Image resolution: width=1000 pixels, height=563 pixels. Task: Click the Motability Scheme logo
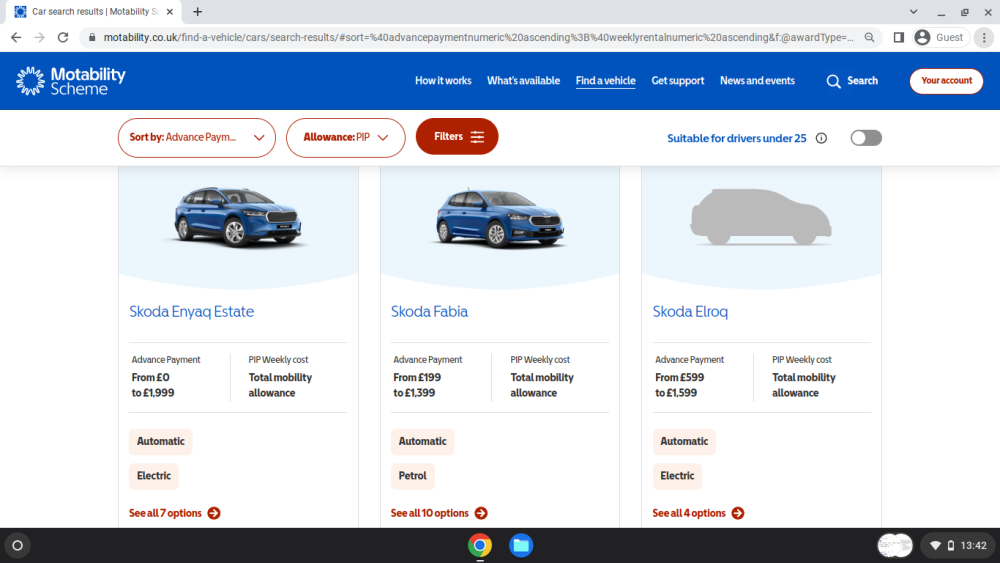click(71, 81)
